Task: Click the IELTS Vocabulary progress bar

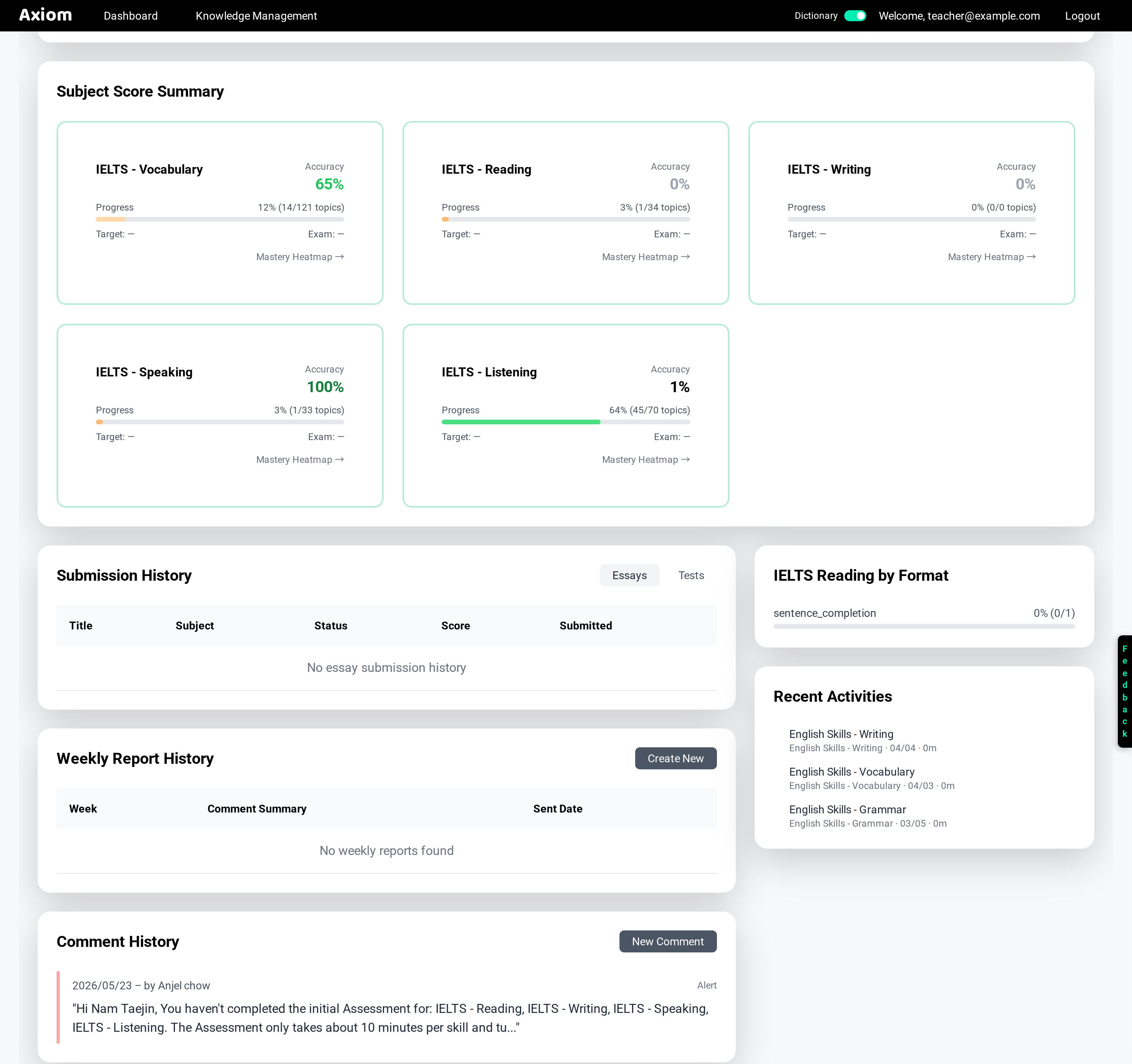Action: pos(220,219)
